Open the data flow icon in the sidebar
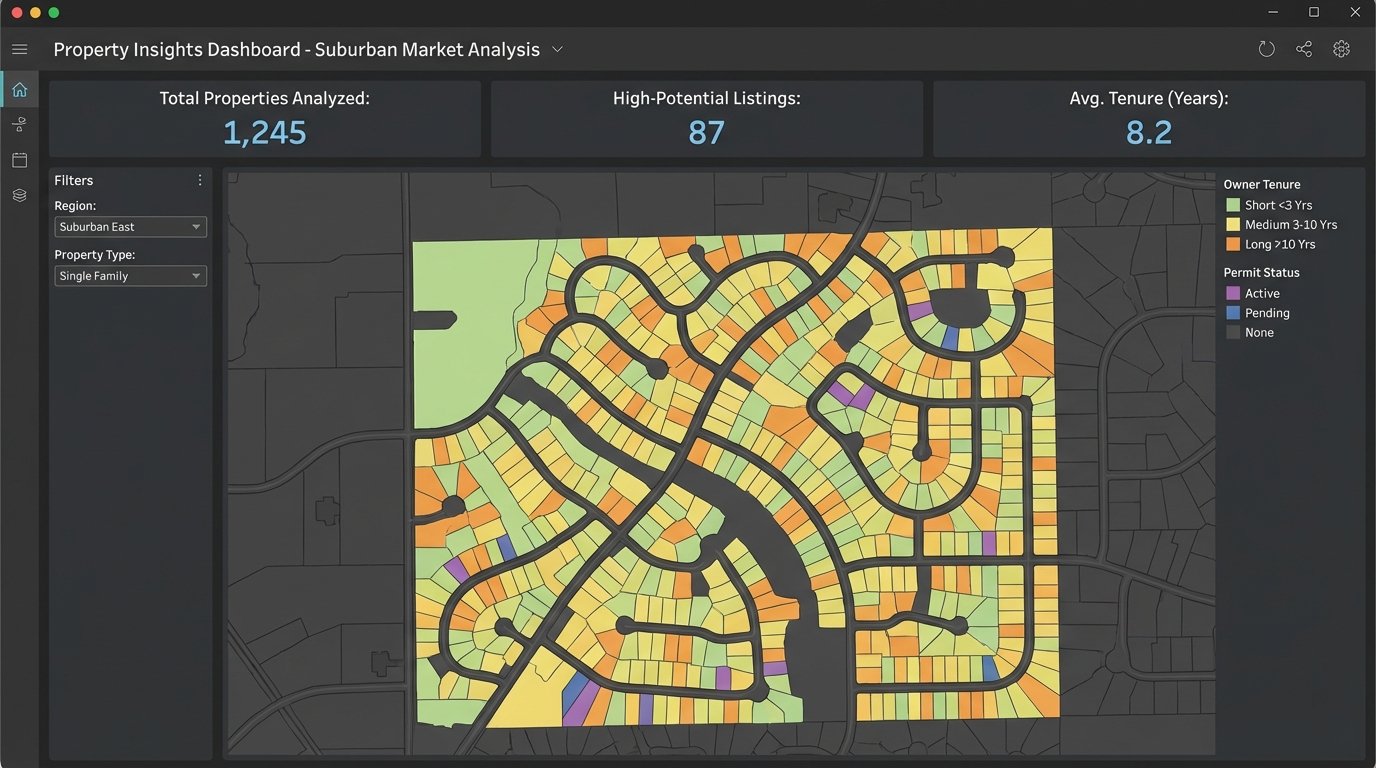The width and height of the screenshot is (1376, 768). [x=19, y=124]
